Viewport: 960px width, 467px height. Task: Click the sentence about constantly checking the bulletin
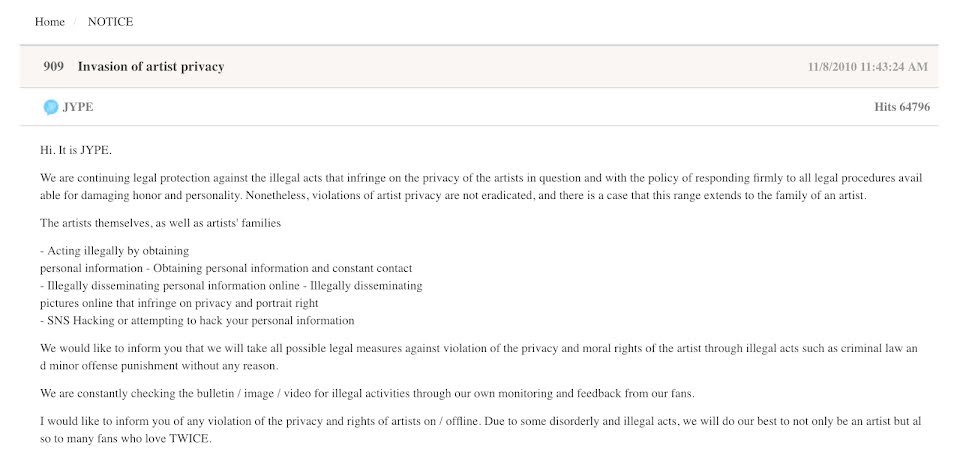point(367,394)
